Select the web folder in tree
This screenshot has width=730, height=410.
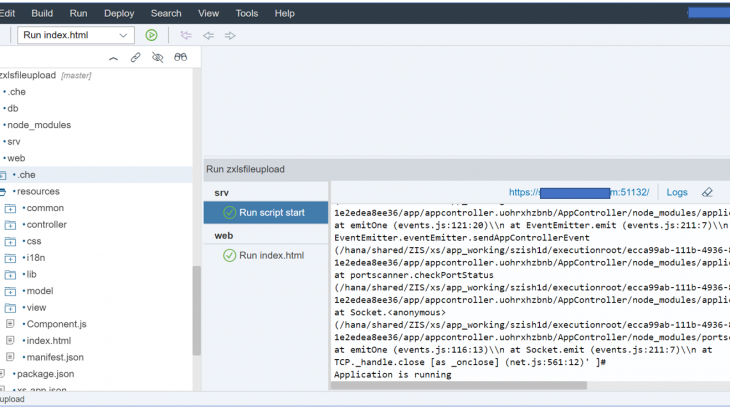(x=16, y=158)
